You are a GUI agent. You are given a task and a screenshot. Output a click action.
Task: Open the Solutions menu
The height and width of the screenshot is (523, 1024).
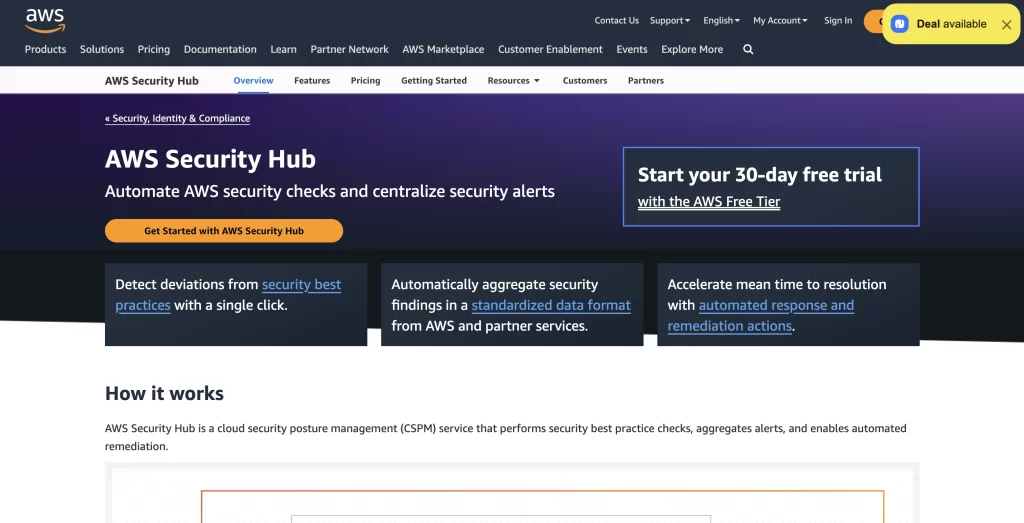tap(102, 49)
